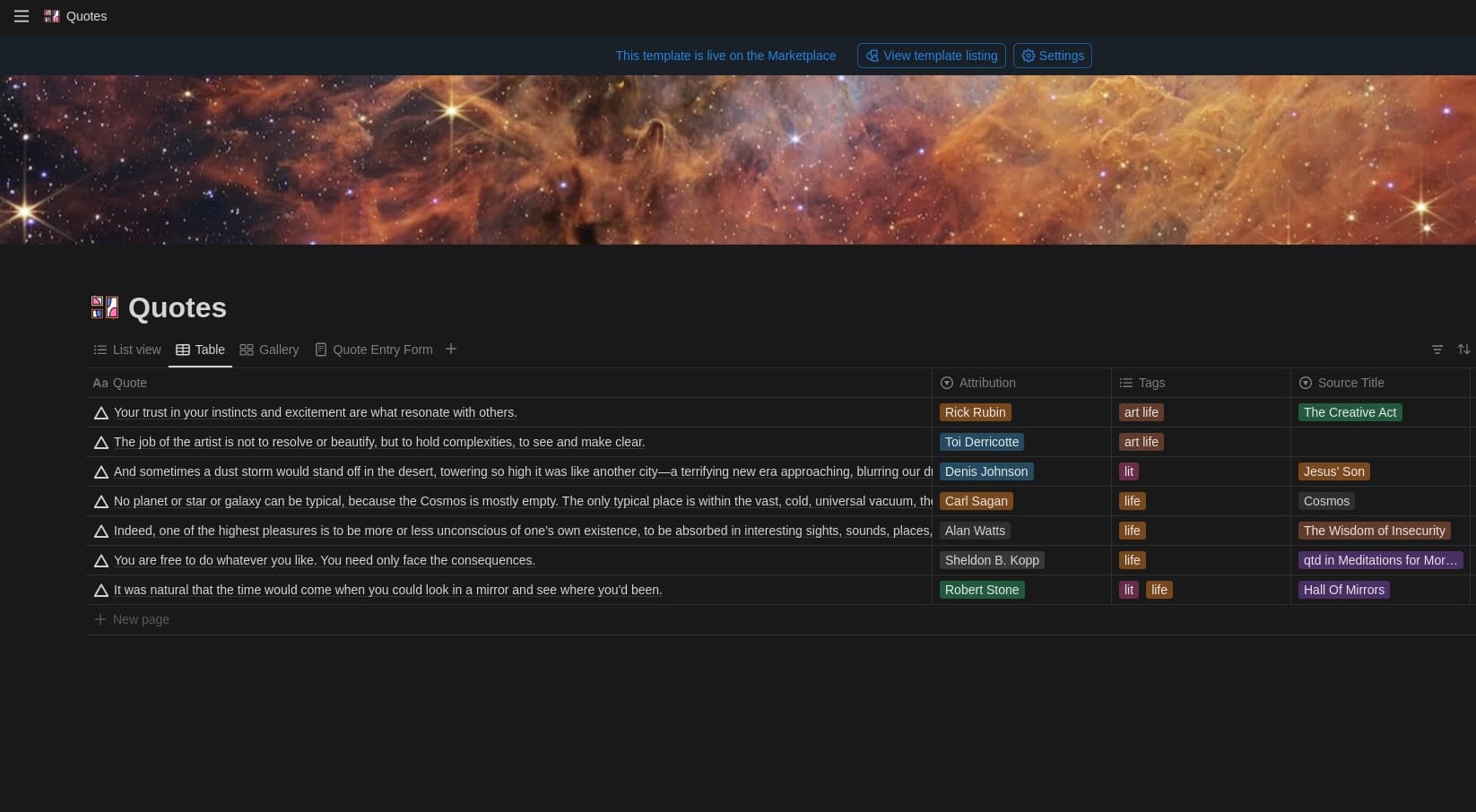
Task: Open quote 'It was natural that the time...'
Action: pyautogui.click(x=388, y=590)
